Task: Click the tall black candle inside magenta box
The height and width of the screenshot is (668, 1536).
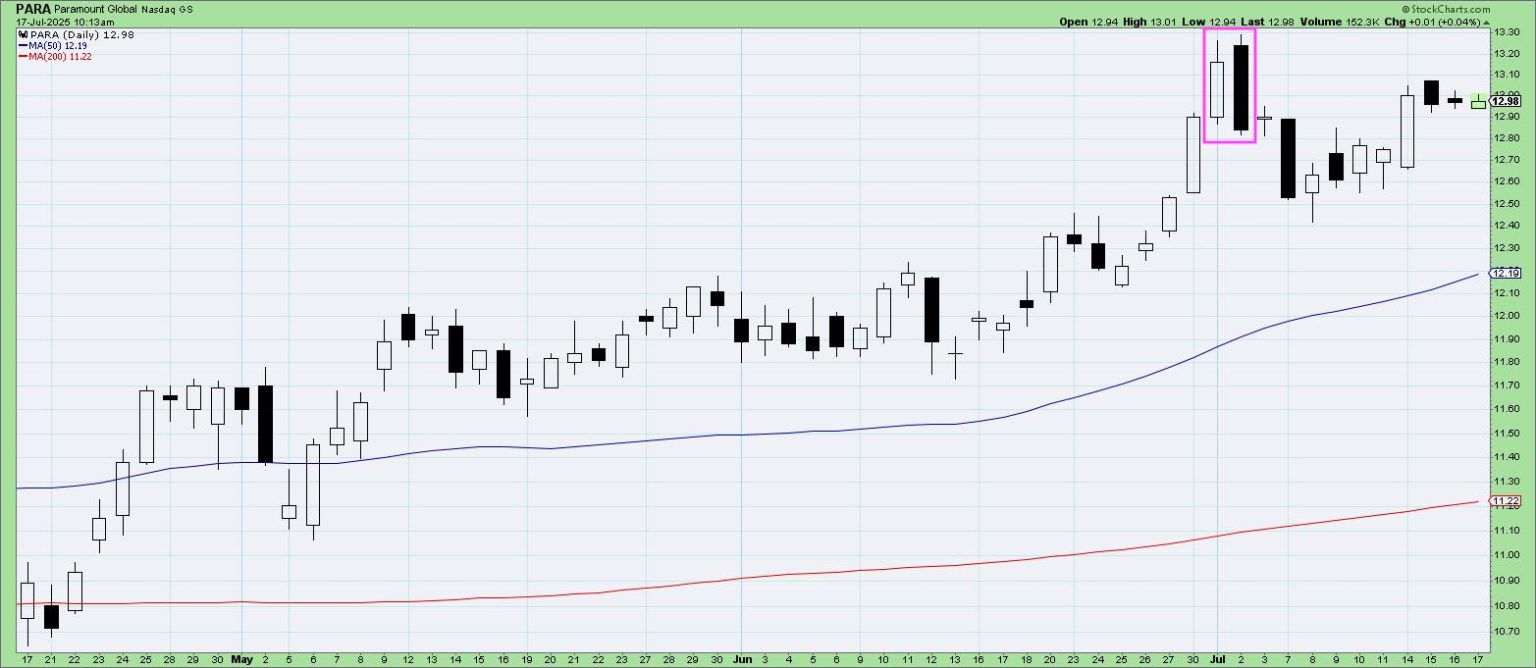Action: [1241, 88]
